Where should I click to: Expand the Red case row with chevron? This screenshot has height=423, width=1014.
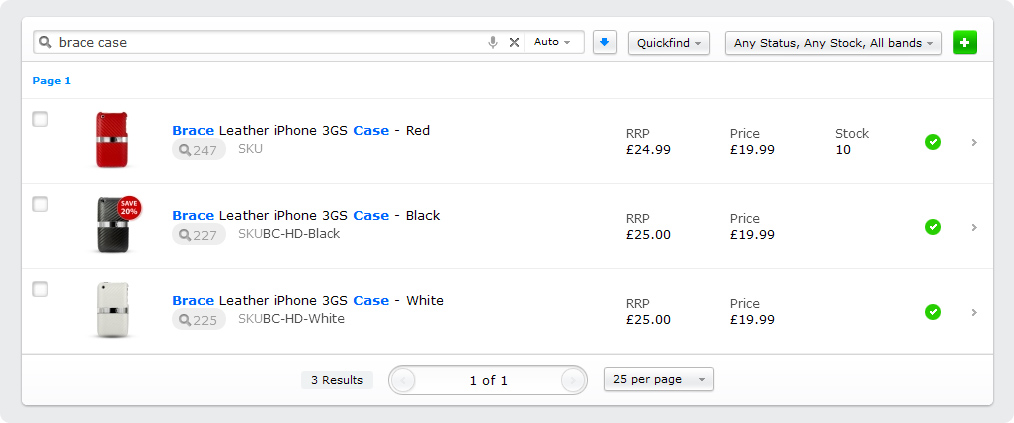tap(974, 142)
